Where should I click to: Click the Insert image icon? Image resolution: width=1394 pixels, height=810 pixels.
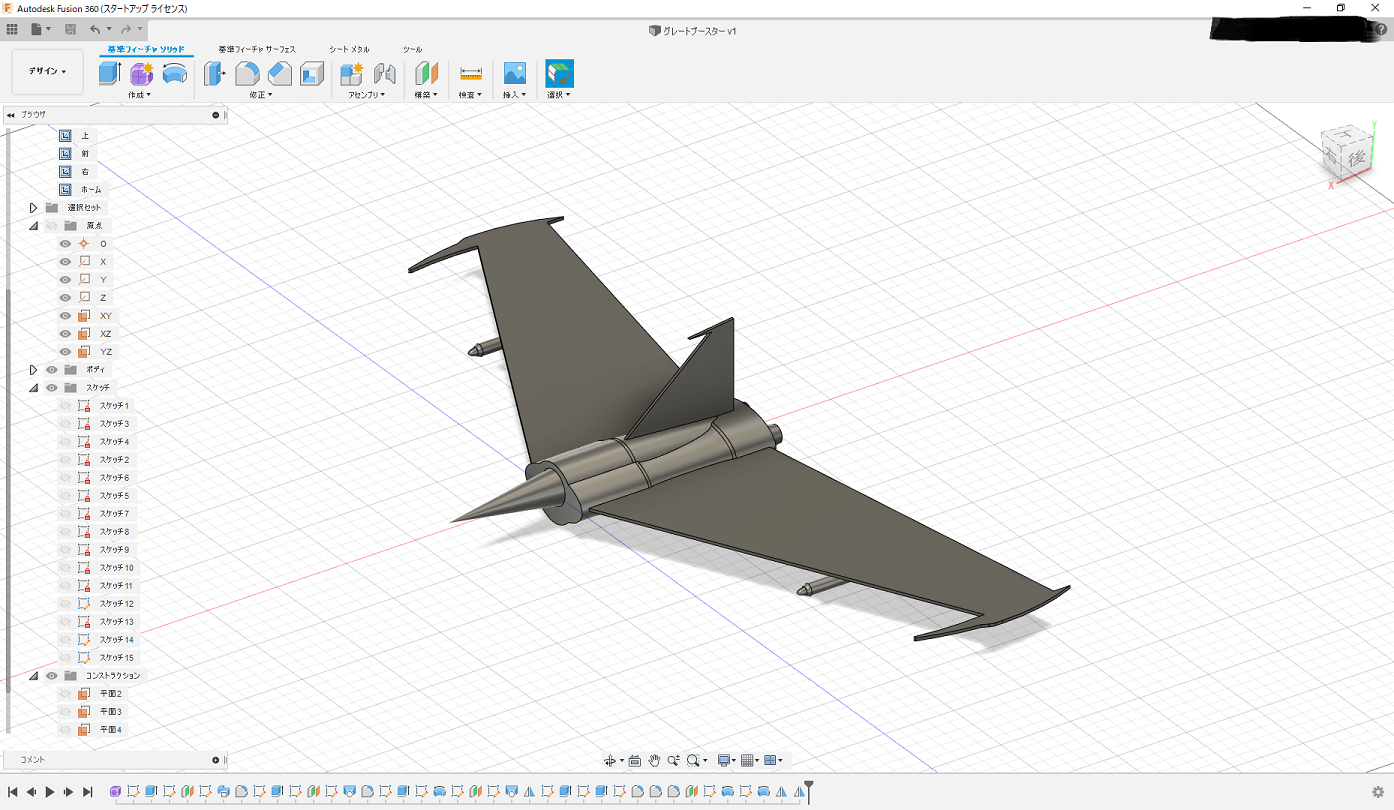coord(514,73)
